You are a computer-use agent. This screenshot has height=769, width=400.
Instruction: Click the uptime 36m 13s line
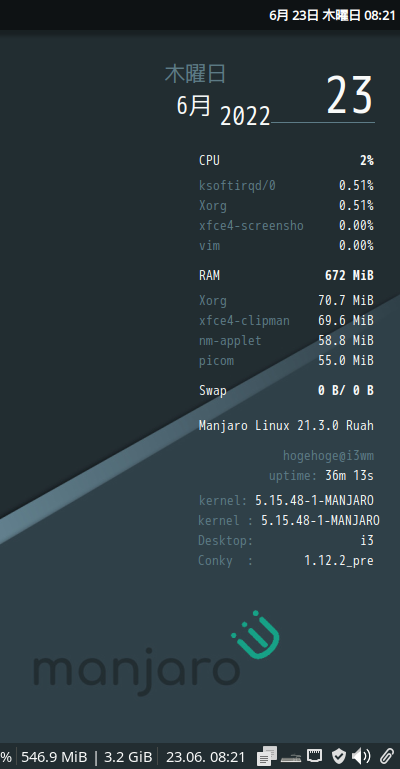[x=321, y=476]
